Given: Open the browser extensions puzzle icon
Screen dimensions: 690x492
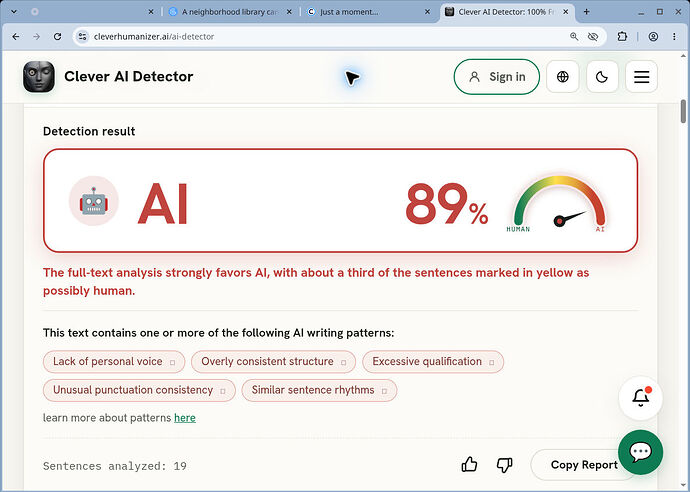Looking at the screenshot, I should pos(622,37).
